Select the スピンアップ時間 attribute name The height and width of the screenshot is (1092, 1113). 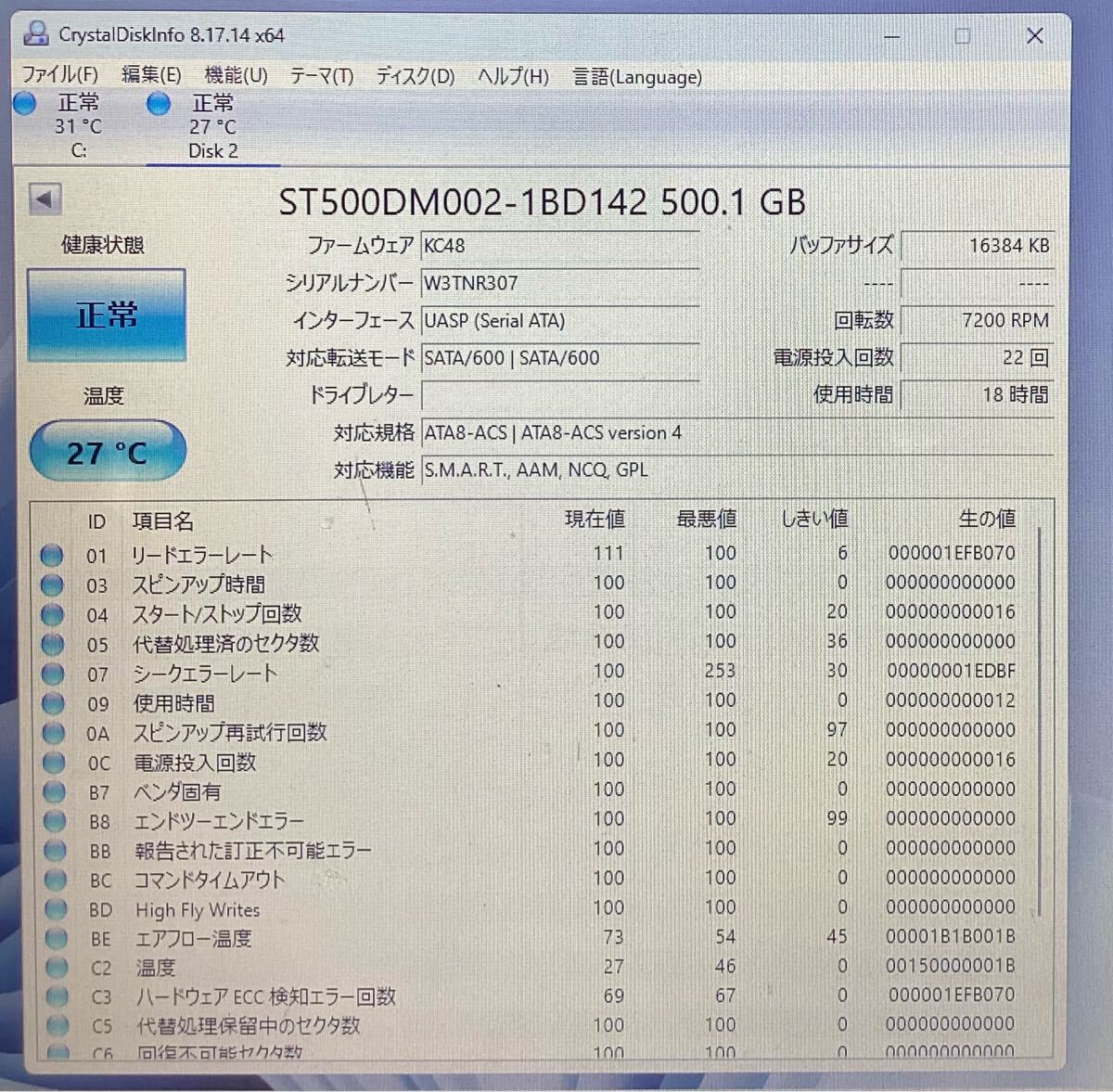[198, 585]
